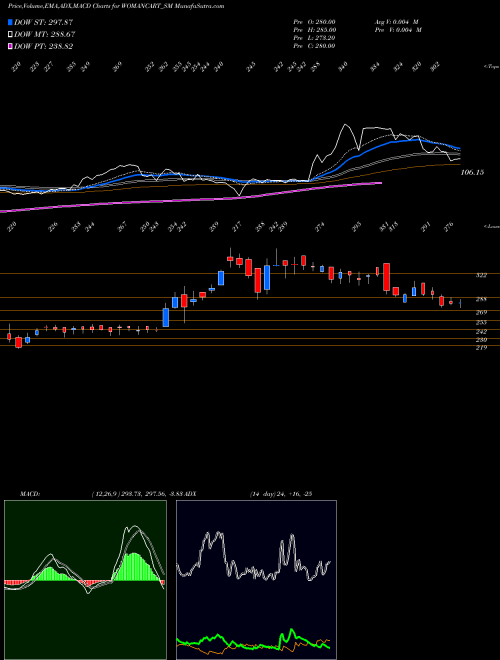Image resolution: width=500 pixels, height=660 pixels.
Task: Click the large blue breakout candle above 255 line
Action: pos(166,317)
